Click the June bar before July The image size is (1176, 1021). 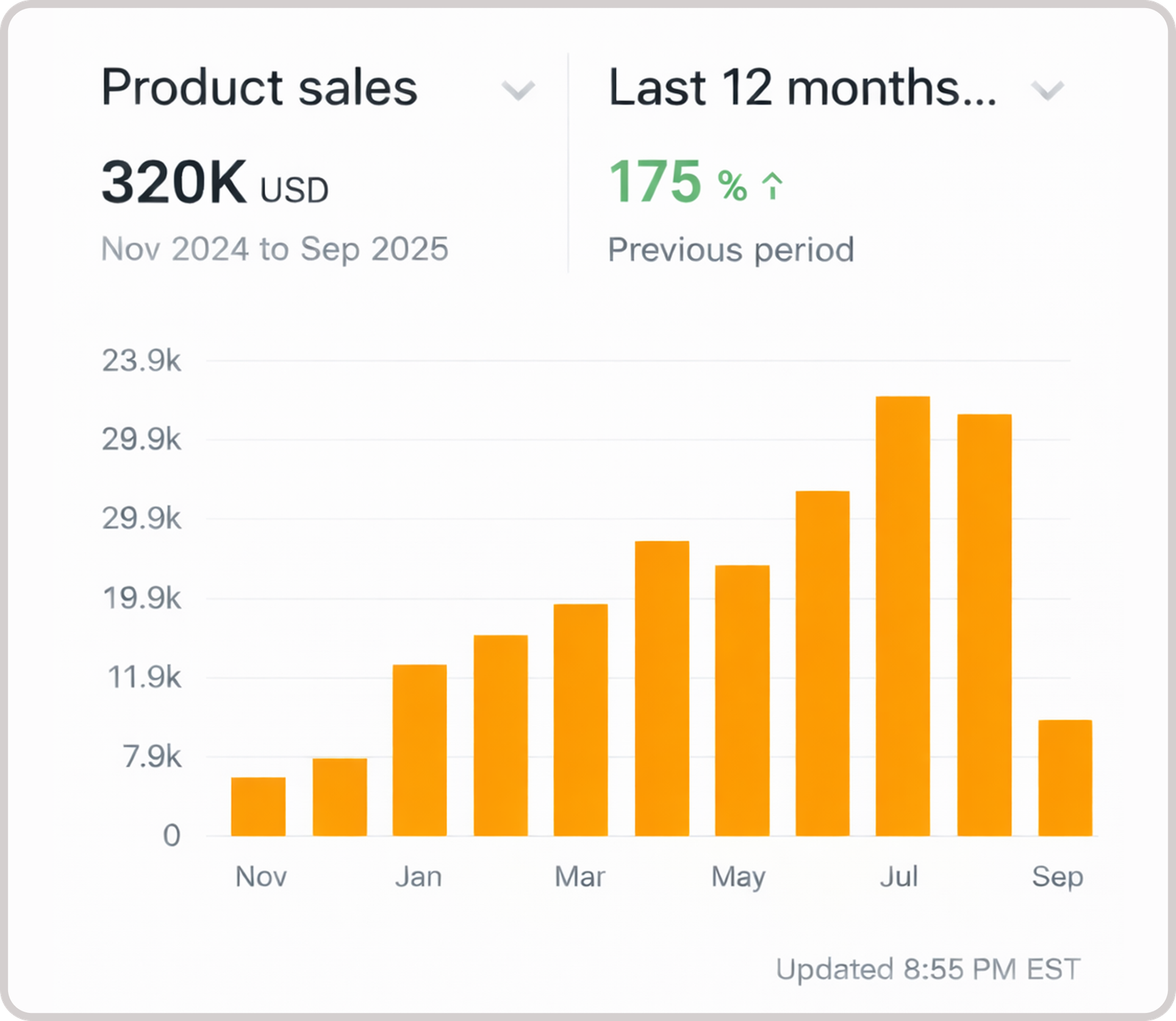(822, 663)
